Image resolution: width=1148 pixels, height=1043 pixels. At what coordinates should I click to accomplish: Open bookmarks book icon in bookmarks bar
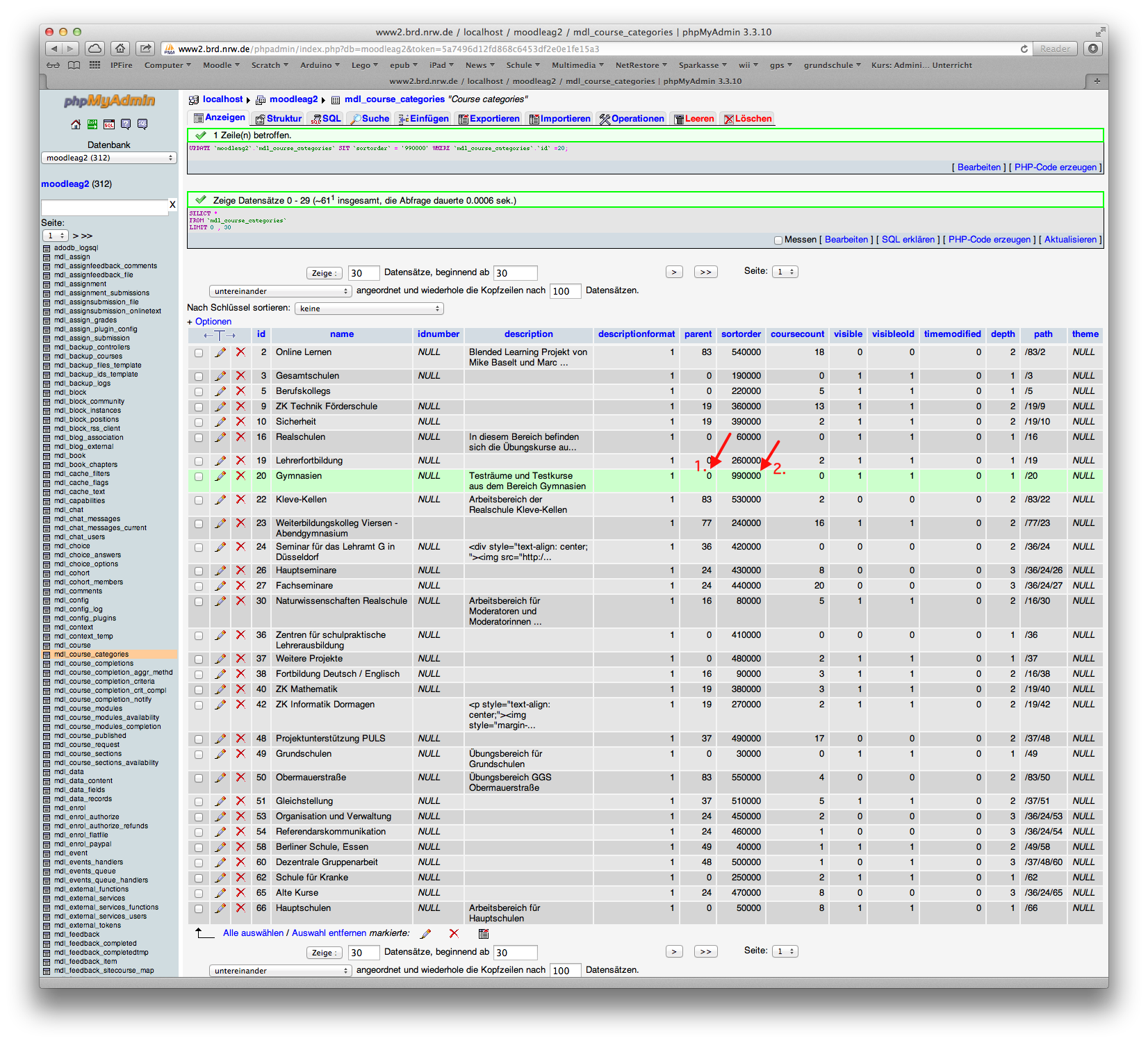pyautogui.click(x=74, y=65)
